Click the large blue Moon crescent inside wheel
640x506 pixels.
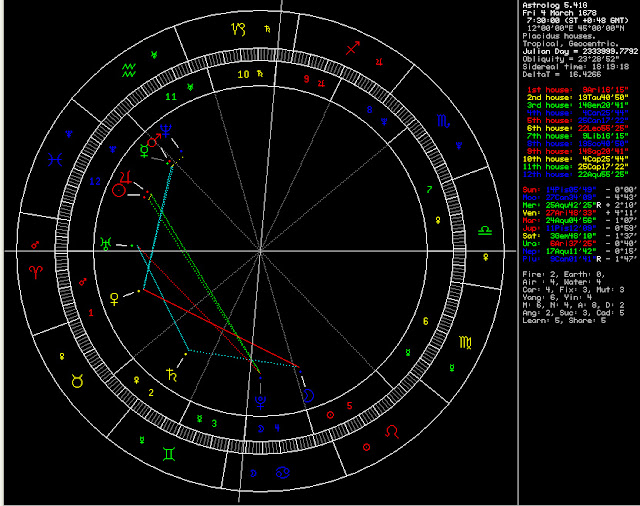pyautogui.click(x=309, y=395)
